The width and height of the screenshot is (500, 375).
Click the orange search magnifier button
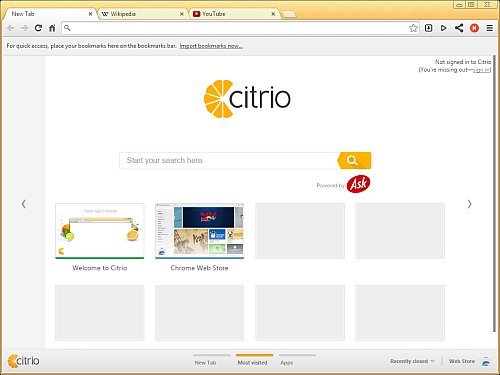point(354,160)
